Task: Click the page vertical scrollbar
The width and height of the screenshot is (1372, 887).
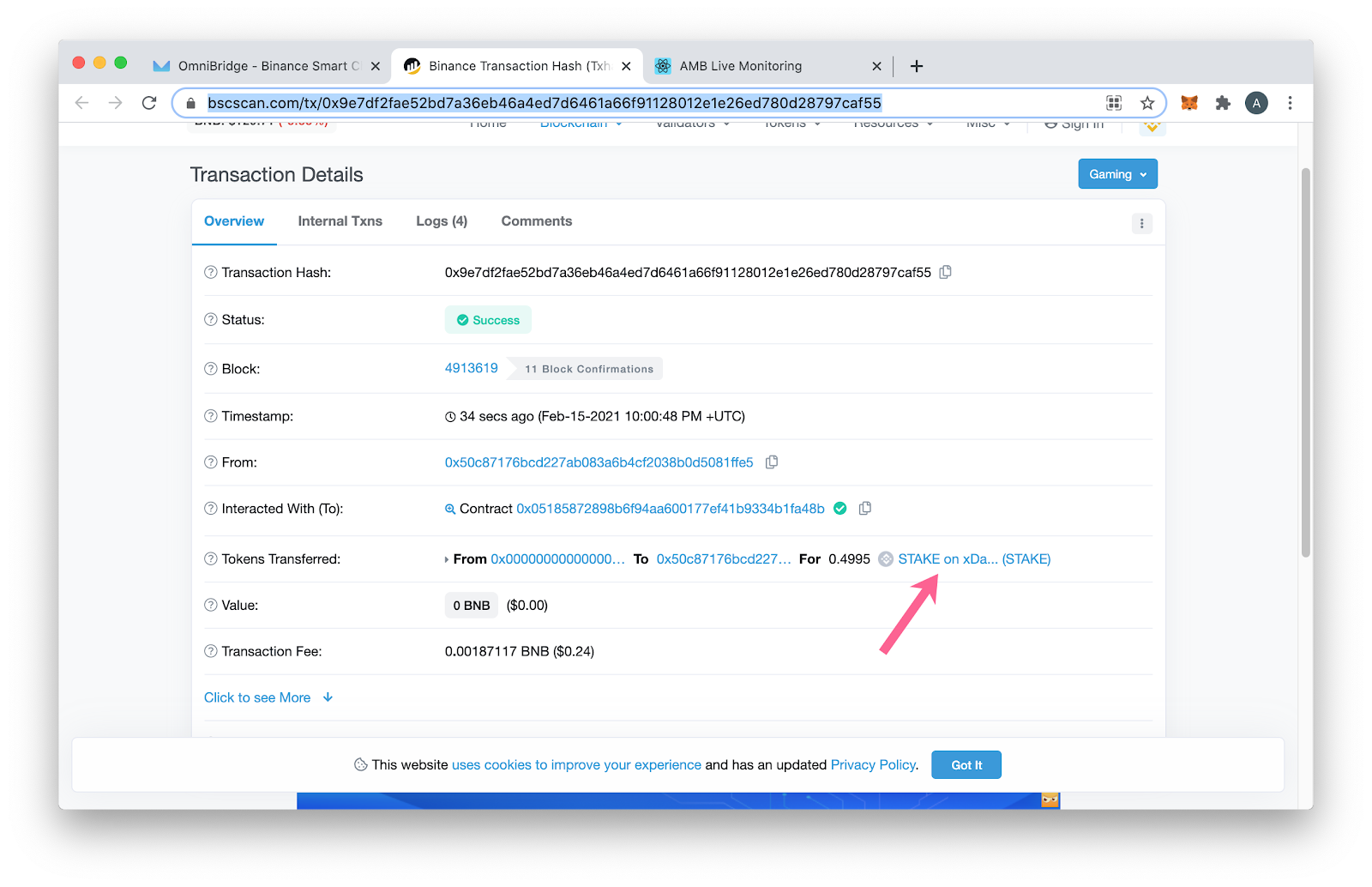Action: 1306,362
